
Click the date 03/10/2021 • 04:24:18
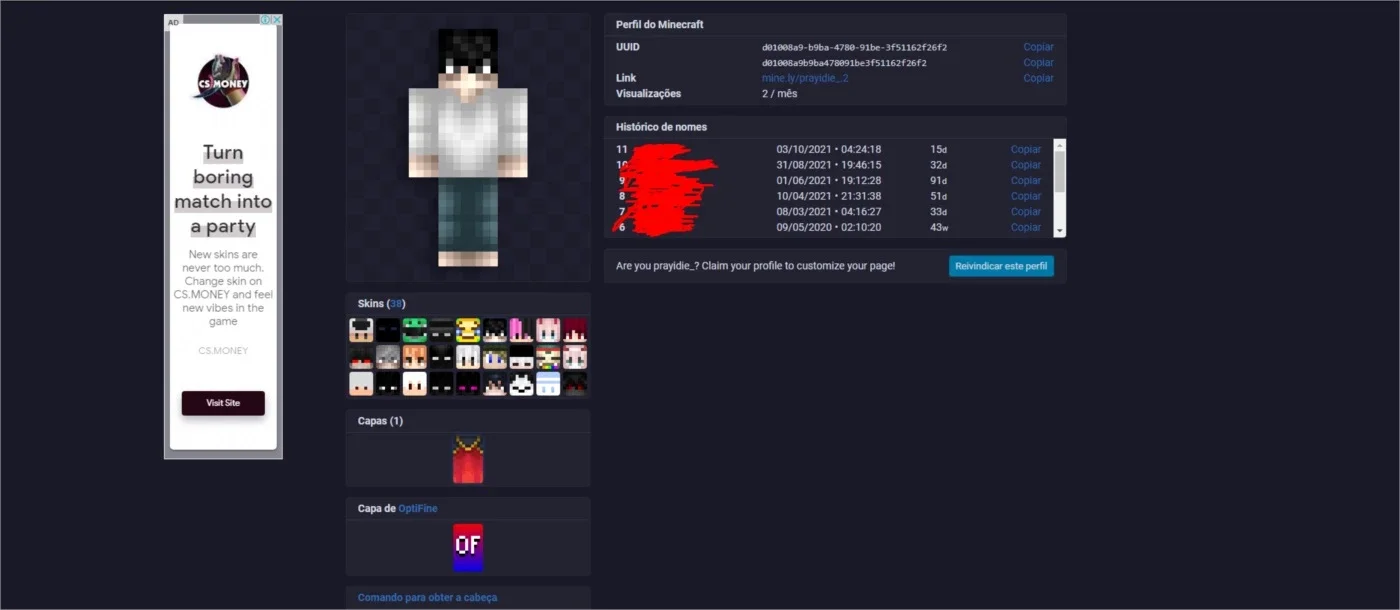pos(829,149)
